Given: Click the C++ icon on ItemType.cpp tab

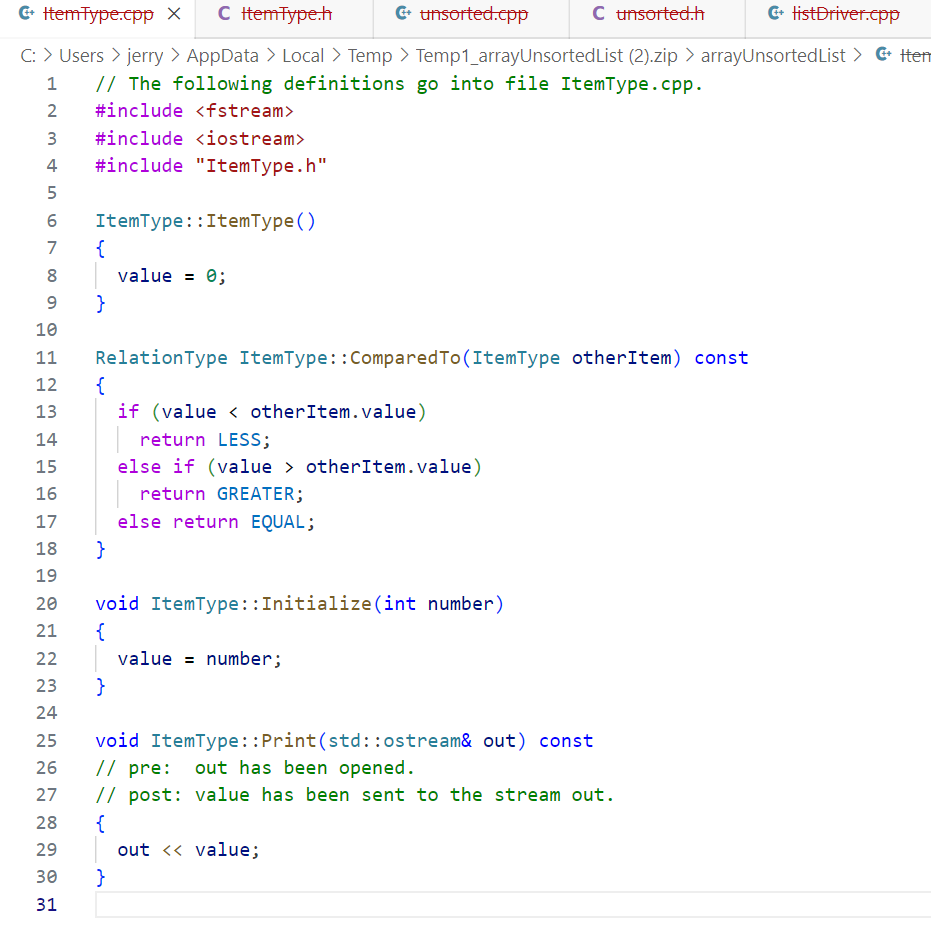Looking at the screenshot, I should (x=27, y=14).
